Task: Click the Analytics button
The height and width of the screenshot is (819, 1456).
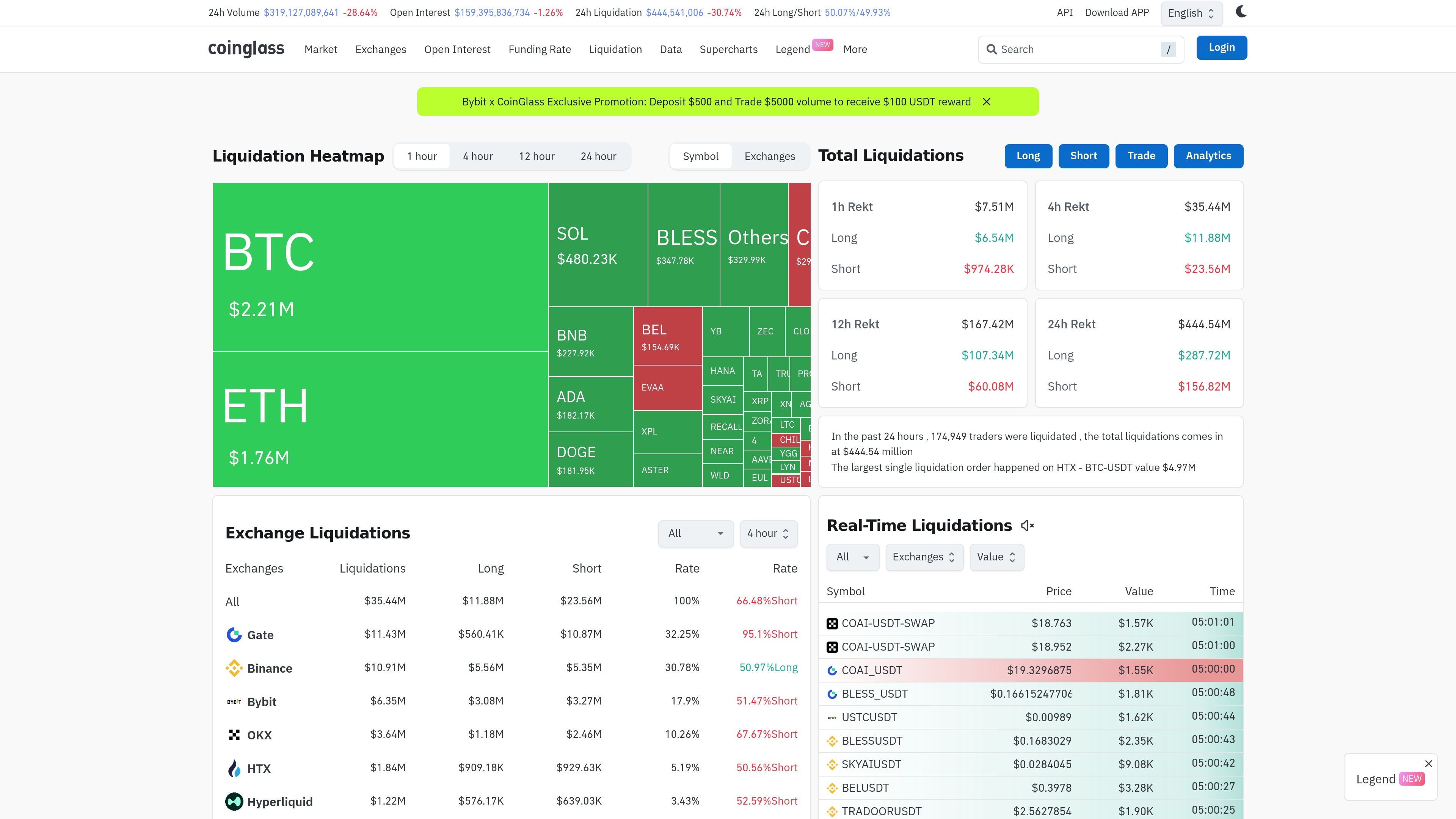Action: click(1208, 156)
